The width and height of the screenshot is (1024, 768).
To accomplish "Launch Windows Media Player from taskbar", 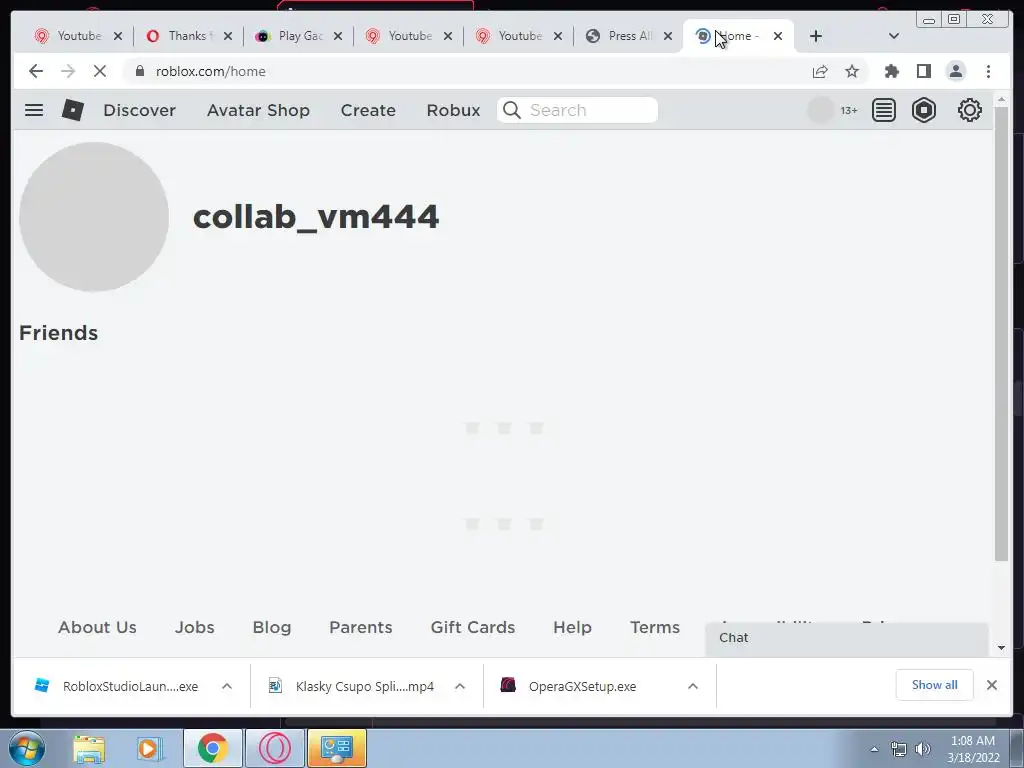I will pyautogui.click(x=150, y=748).
